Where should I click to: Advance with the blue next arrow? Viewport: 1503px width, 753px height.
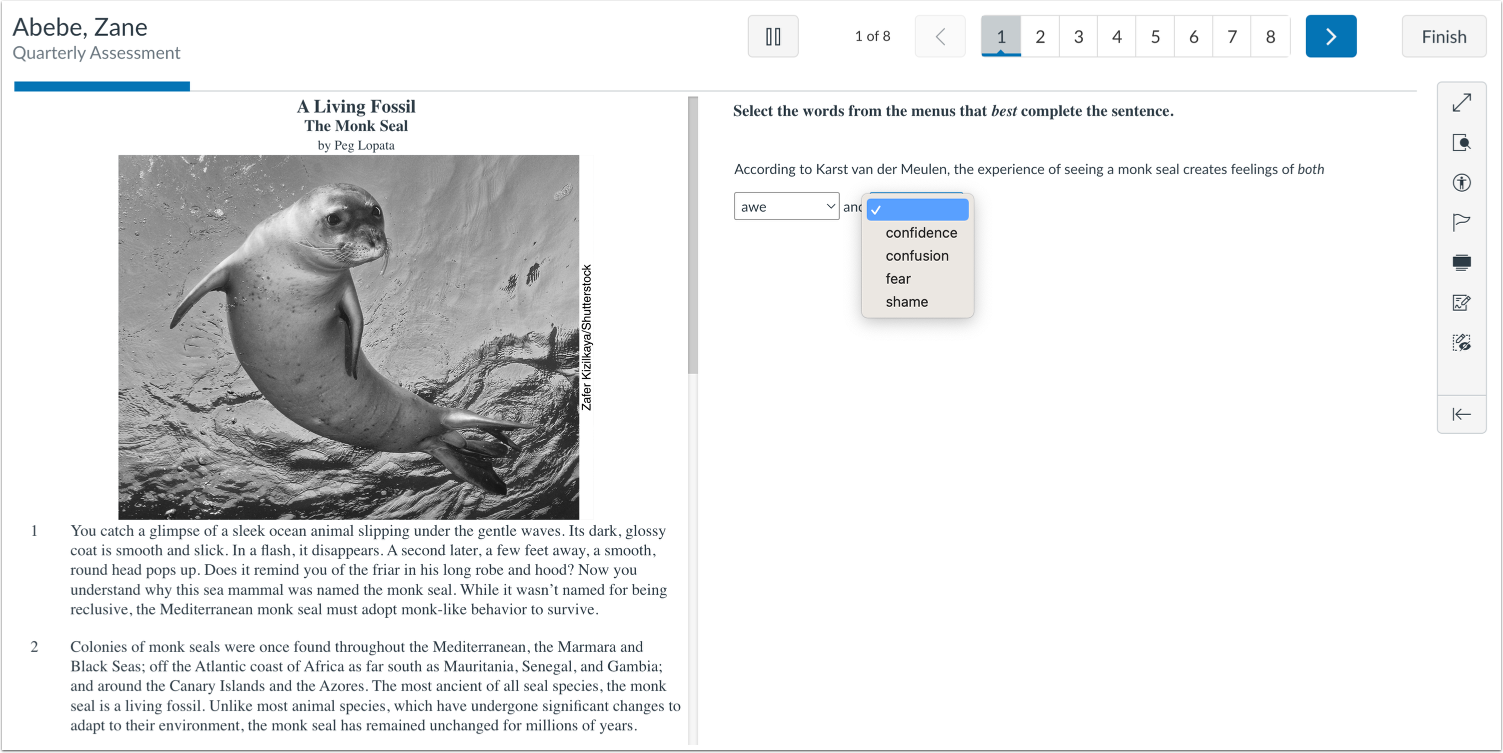[1330, 35]
